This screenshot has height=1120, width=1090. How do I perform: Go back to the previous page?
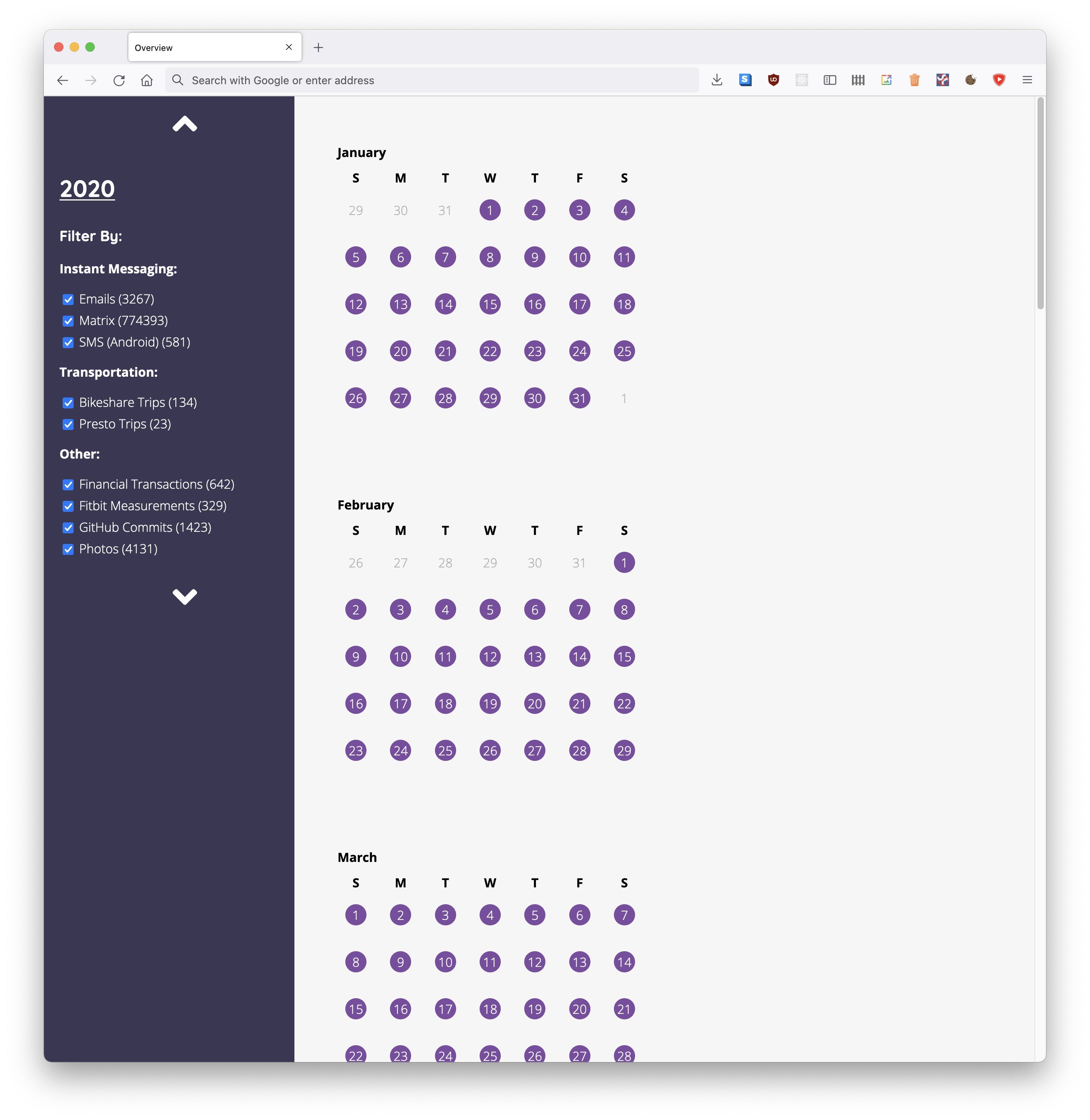(63, 80)
